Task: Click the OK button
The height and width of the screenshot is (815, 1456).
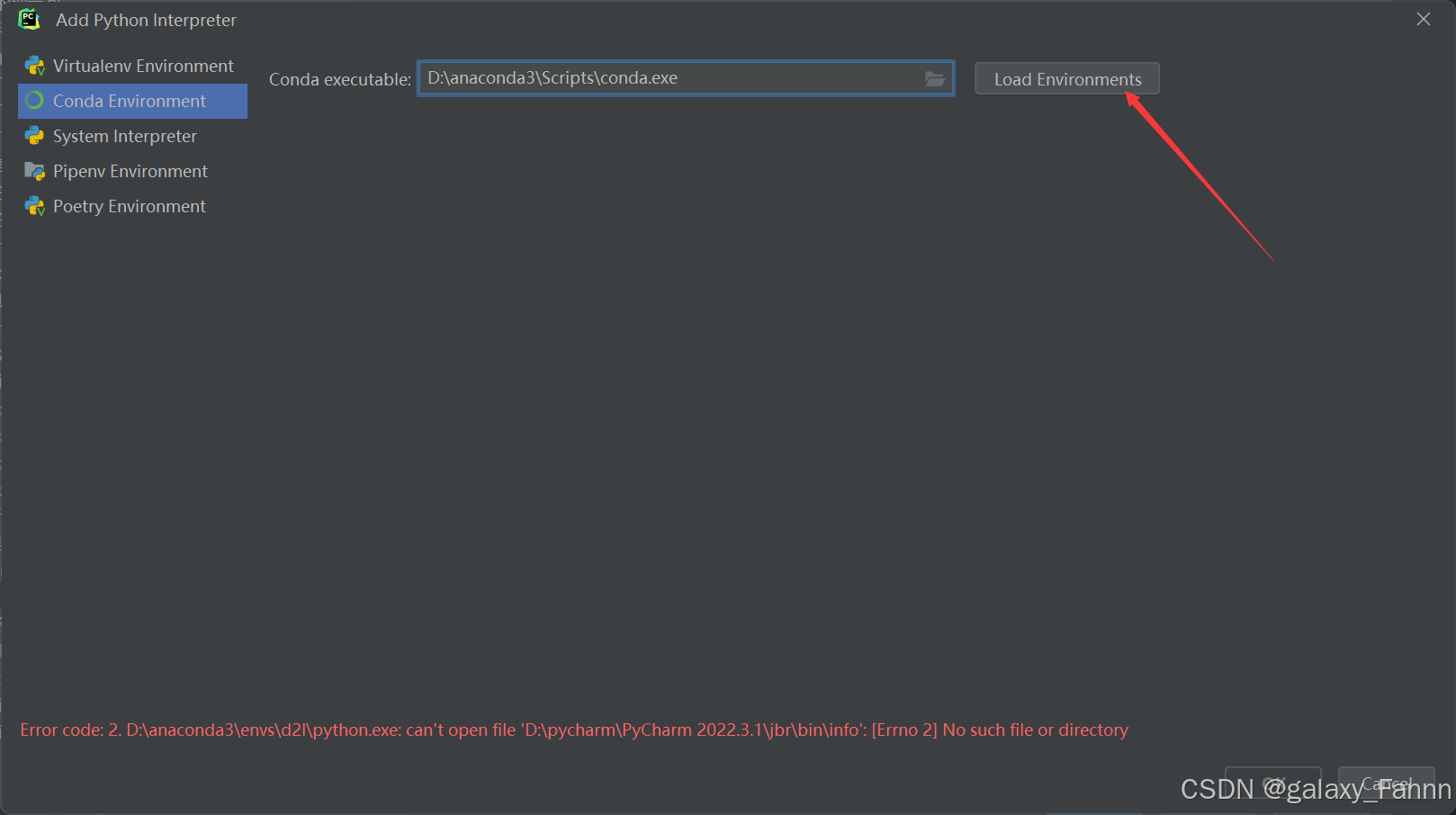Action: [1273, 784]
